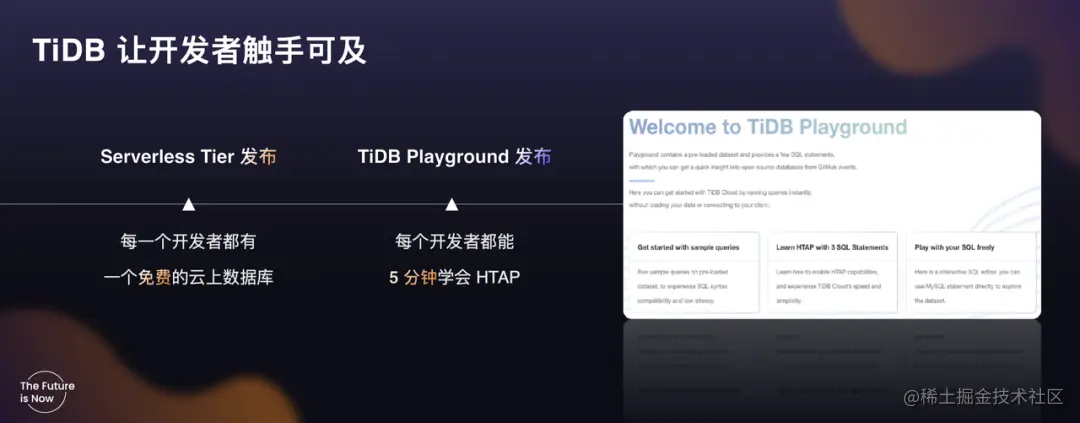Open the "Play with your SQL freely" card

[971, 272]
